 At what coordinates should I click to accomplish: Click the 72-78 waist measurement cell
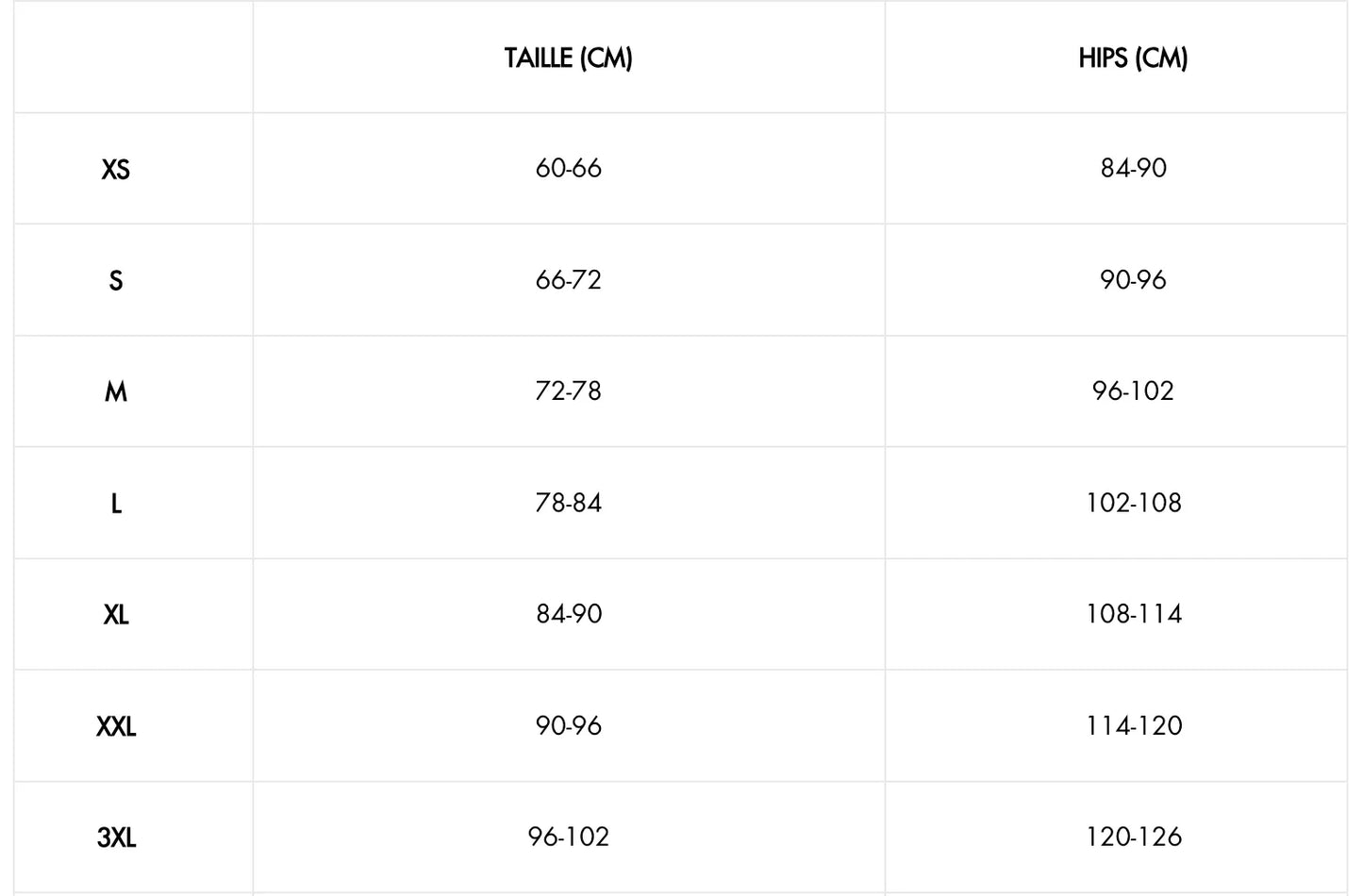(x=568, y=391)
